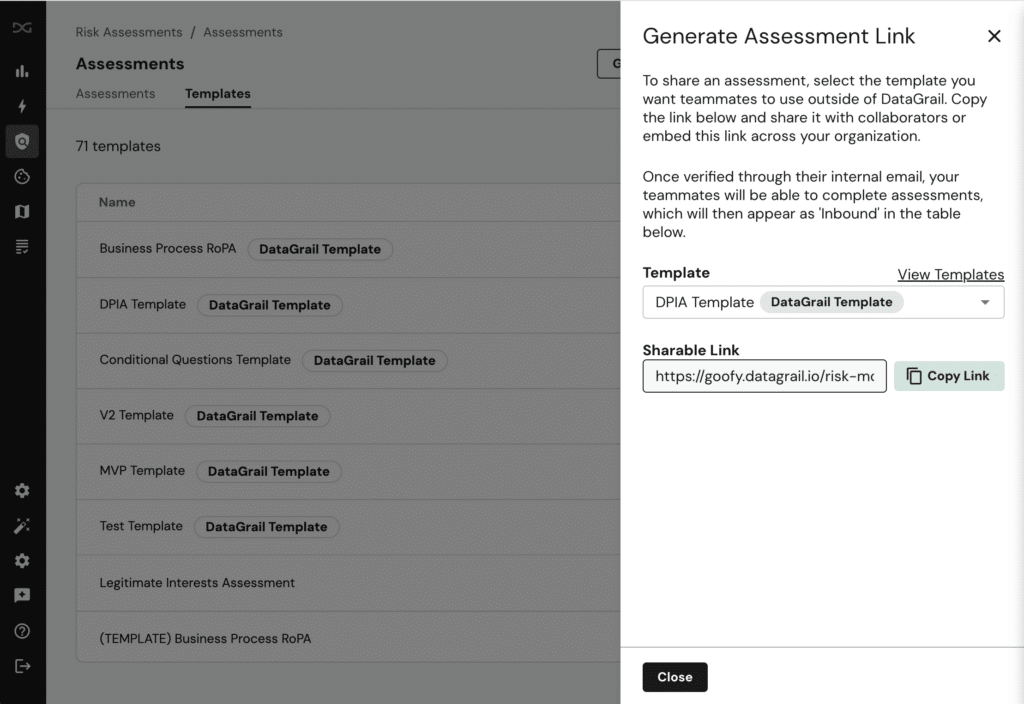This screenshot has height=704, width=1024.
Task: Open the checklist icon in sidebar
Action: [x=22, y=246]
